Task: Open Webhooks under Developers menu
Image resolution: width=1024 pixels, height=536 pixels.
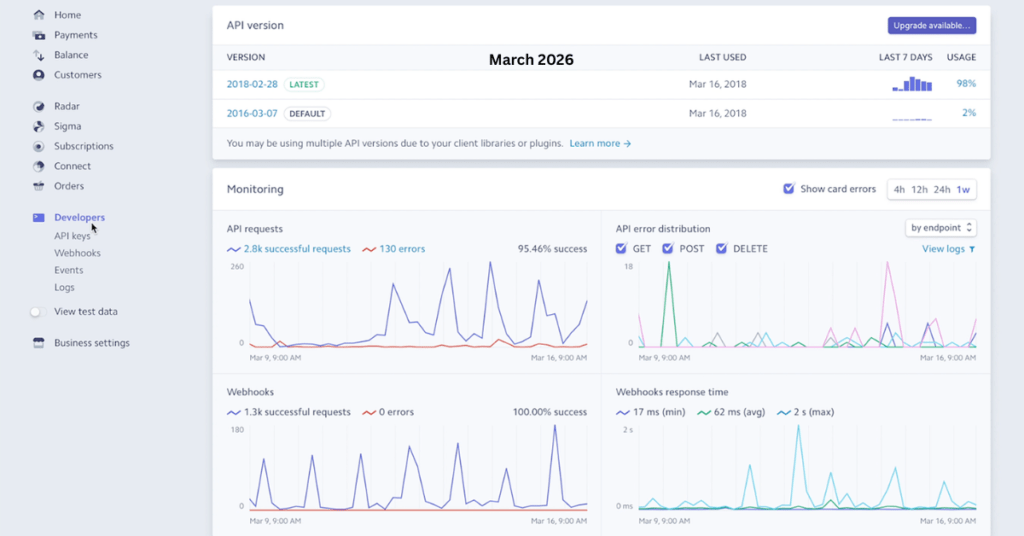Action: (x=77, y=253)
